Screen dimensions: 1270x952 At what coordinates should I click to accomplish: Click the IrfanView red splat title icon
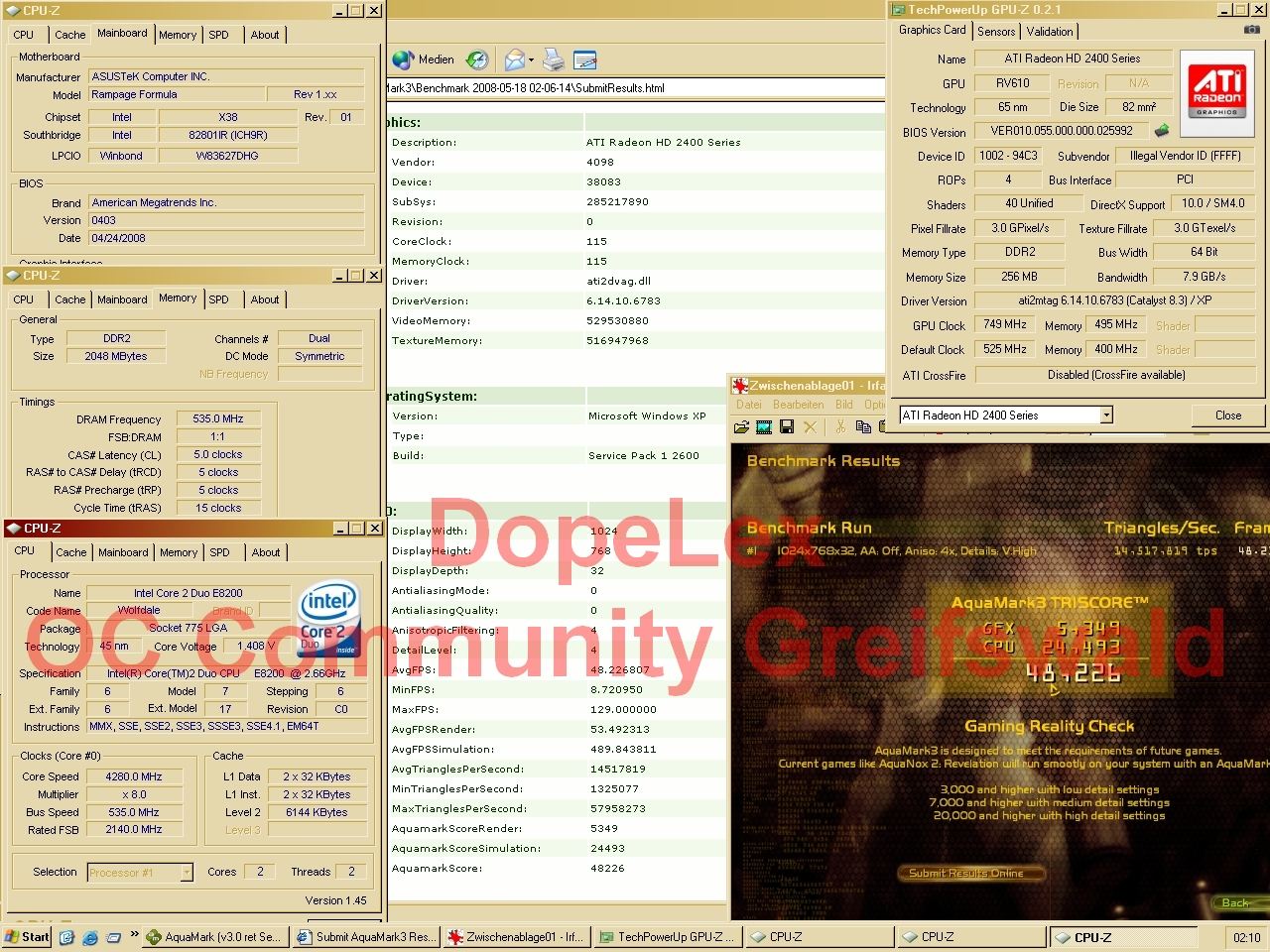(x=739, y=386)
